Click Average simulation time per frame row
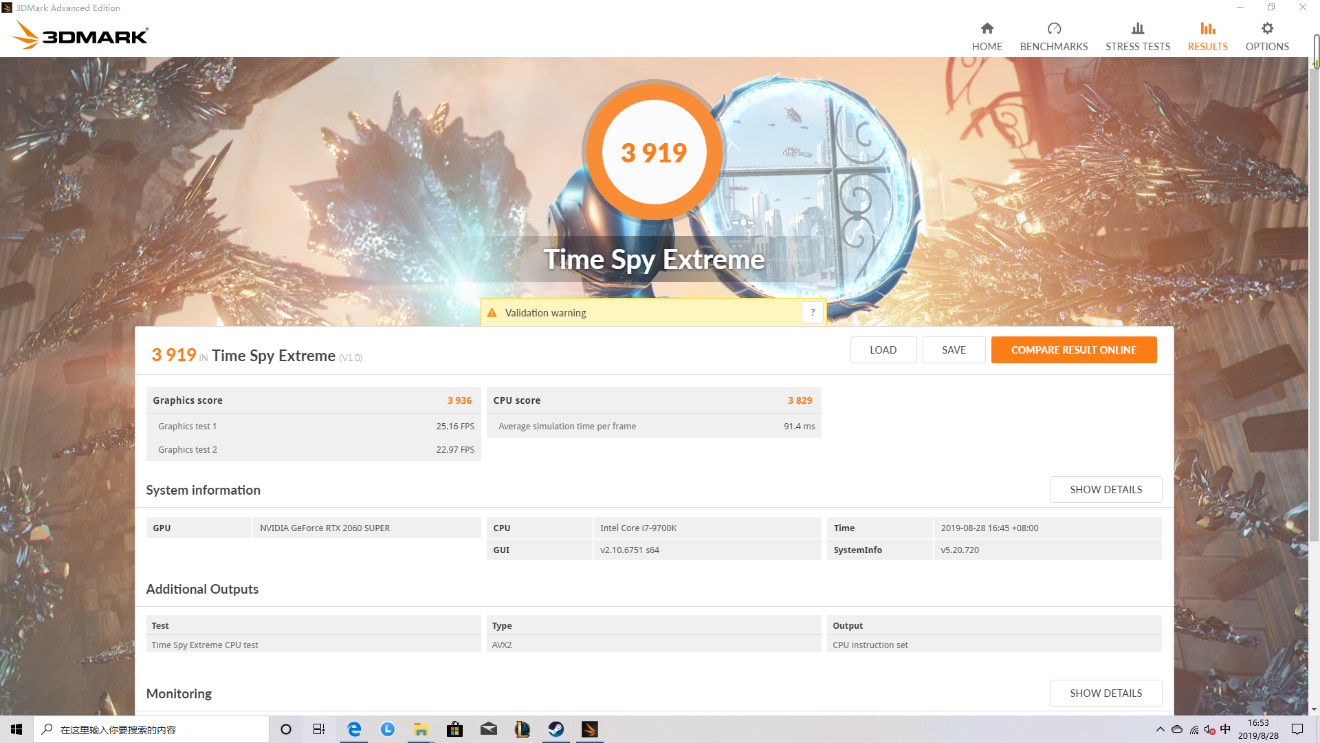The height and width of the screenshot is (743, 1320). click(x=654, y=426)
